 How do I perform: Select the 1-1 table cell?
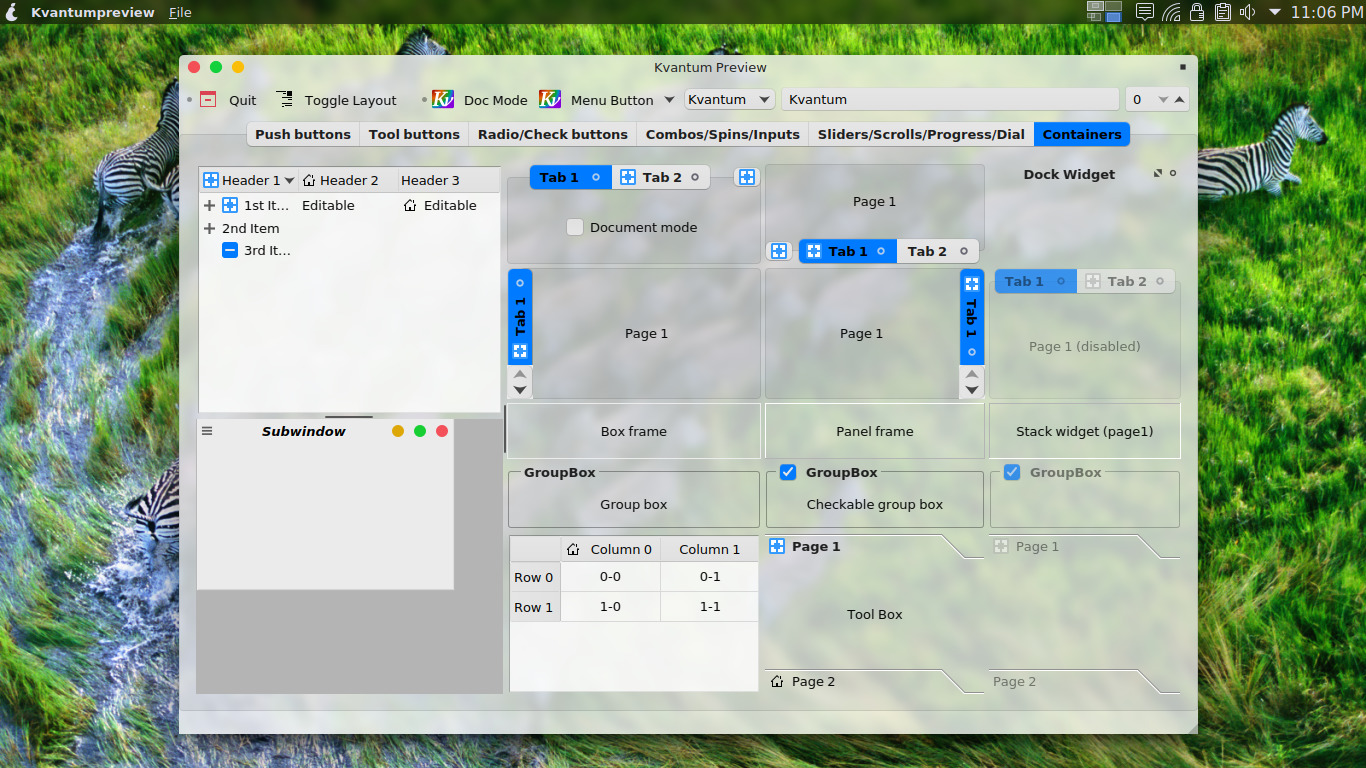click(710, 607)
